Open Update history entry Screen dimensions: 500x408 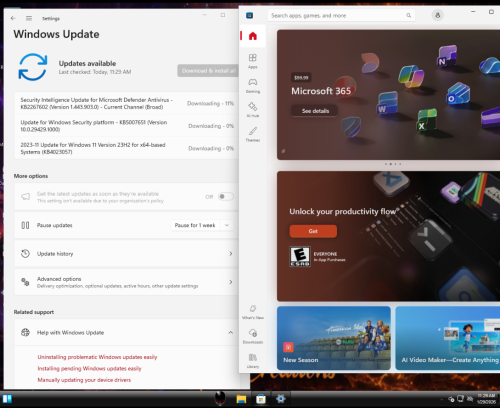(126, 254)
